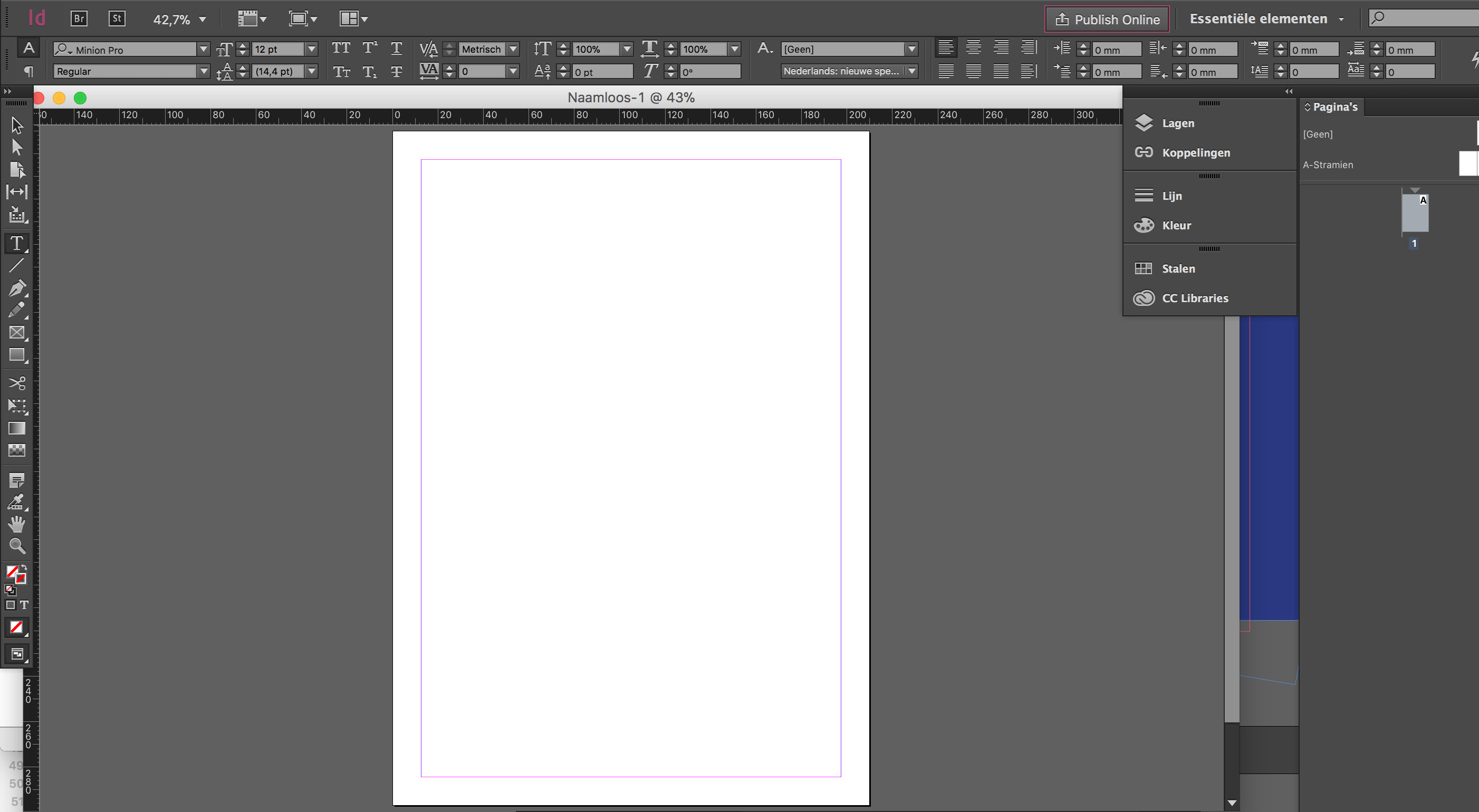Image resolution: width=1479 pixels, height=812 pixels.
Task: Open the 12 pt font size dropdown
Action: 311,50
